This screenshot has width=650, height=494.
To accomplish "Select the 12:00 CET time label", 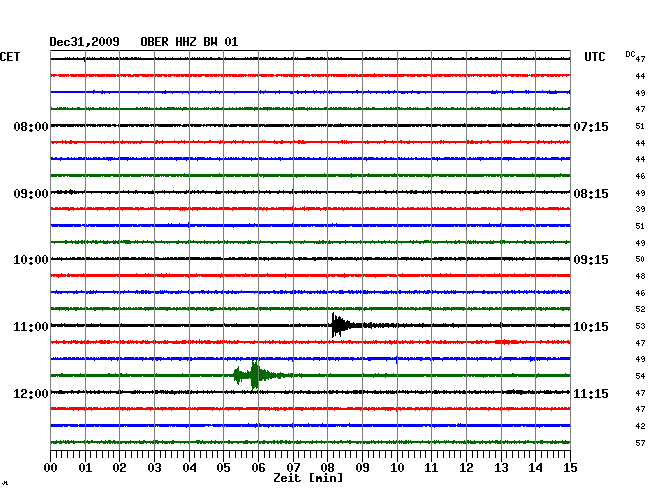I will (x=31, y=393).
